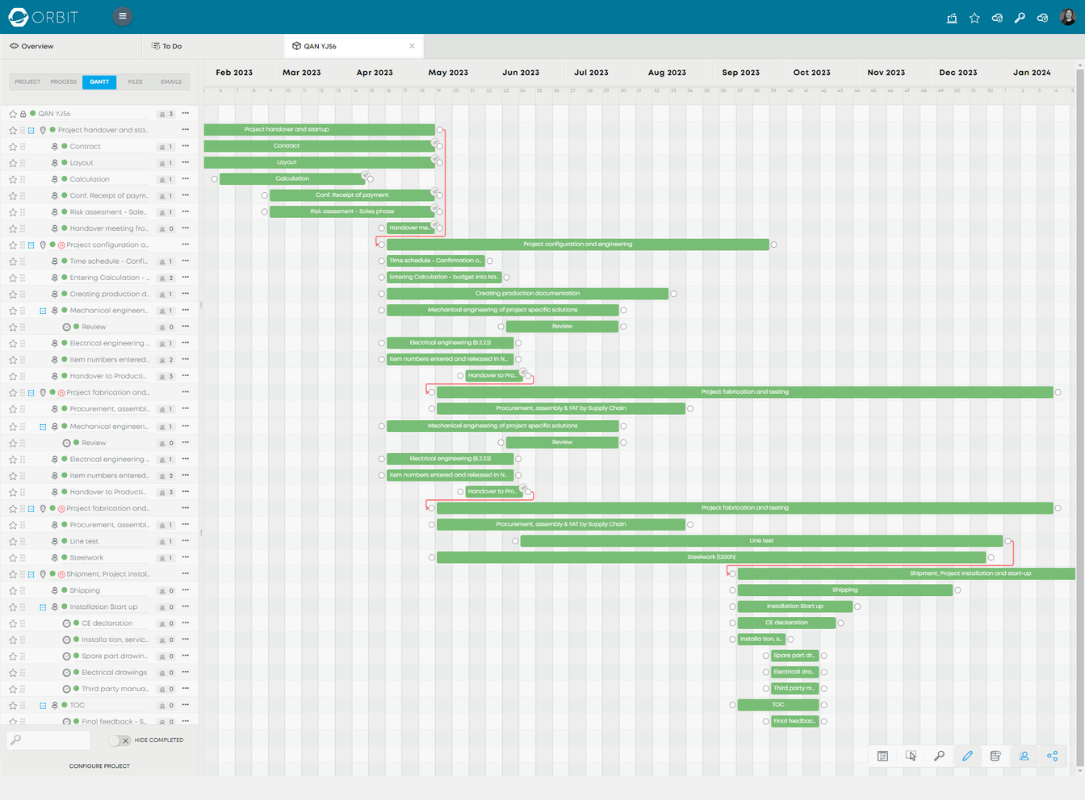This screenshot has height=800, width=1085.
Task: Click the favorites star in the top header
Action: [974, 18]
